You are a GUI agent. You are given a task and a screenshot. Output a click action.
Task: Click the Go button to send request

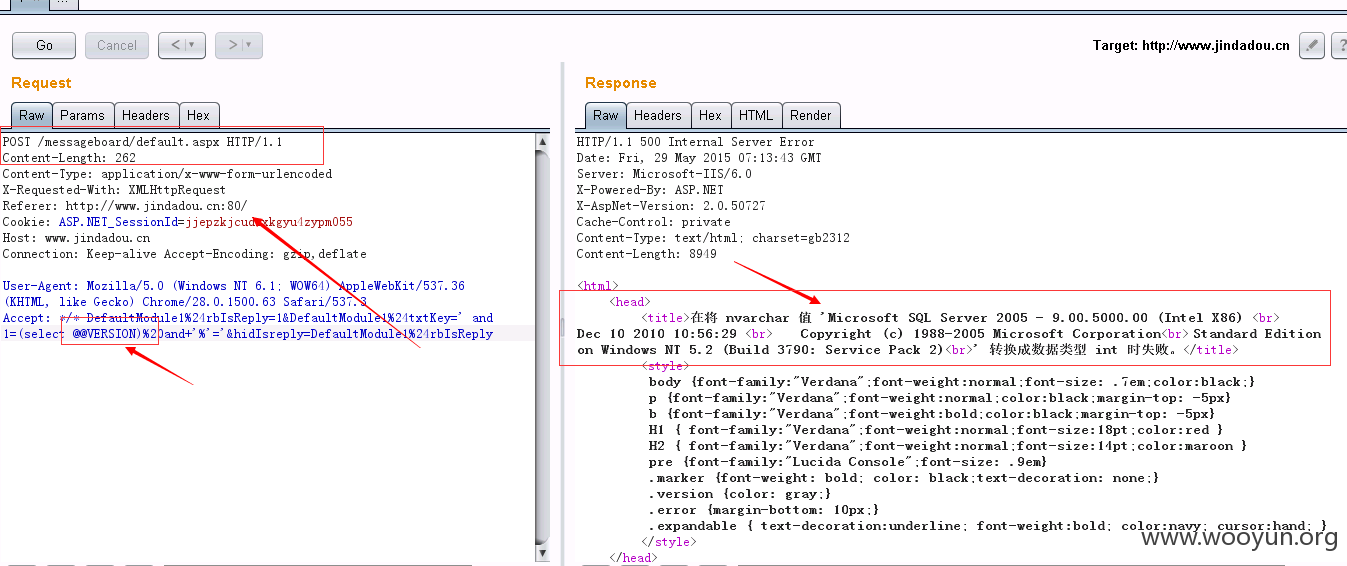44,45
